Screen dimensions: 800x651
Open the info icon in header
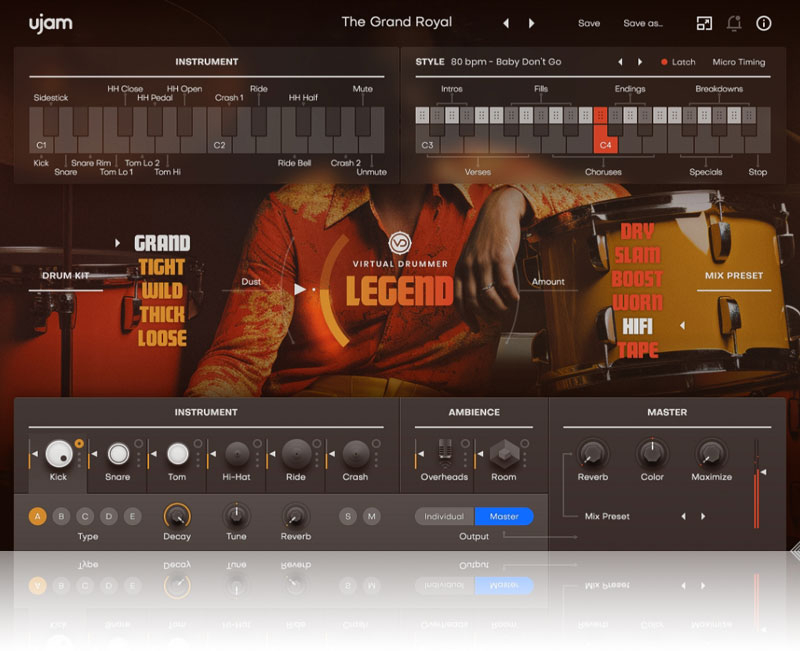[x=764, y=23]
